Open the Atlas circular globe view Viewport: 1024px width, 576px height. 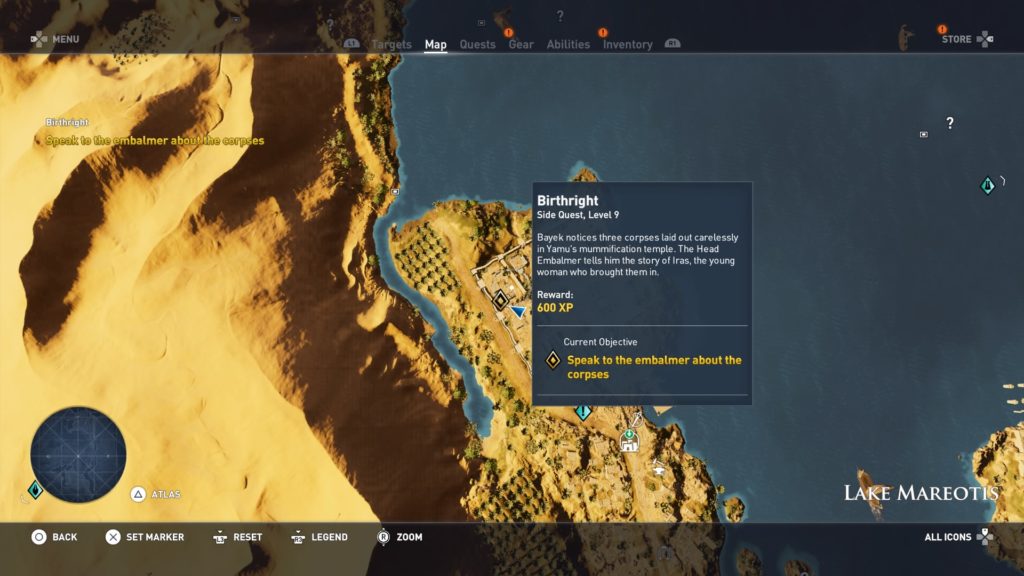[78, 455]
